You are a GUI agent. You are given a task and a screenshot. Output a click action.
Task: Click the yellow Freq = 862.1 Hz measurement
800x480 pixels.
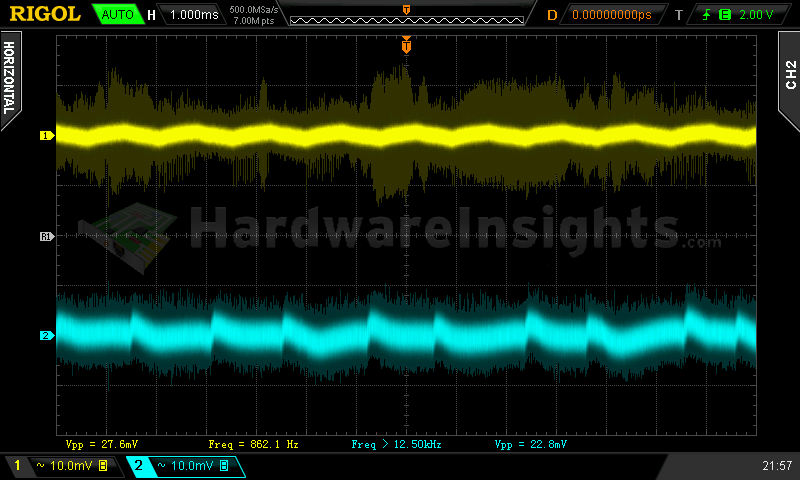tap(253, 443)
